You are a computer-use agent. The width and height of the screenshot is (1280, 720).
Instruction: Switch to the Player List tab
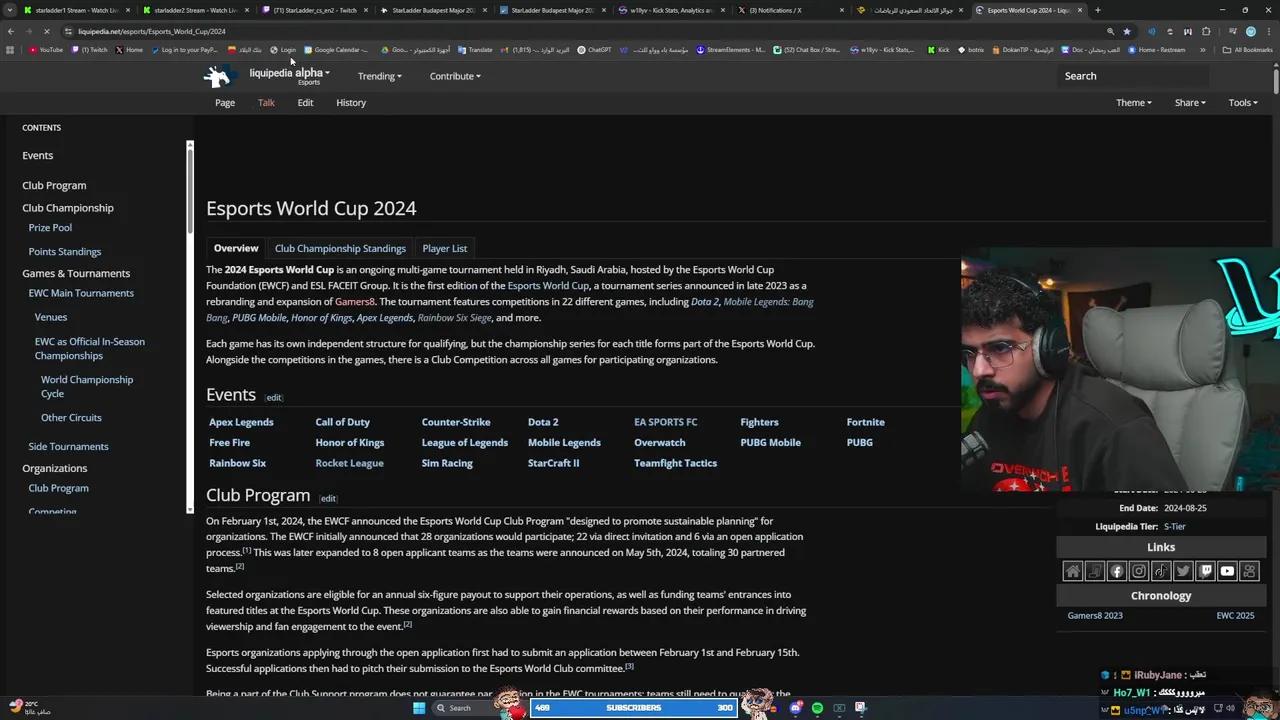coord(445,248)
